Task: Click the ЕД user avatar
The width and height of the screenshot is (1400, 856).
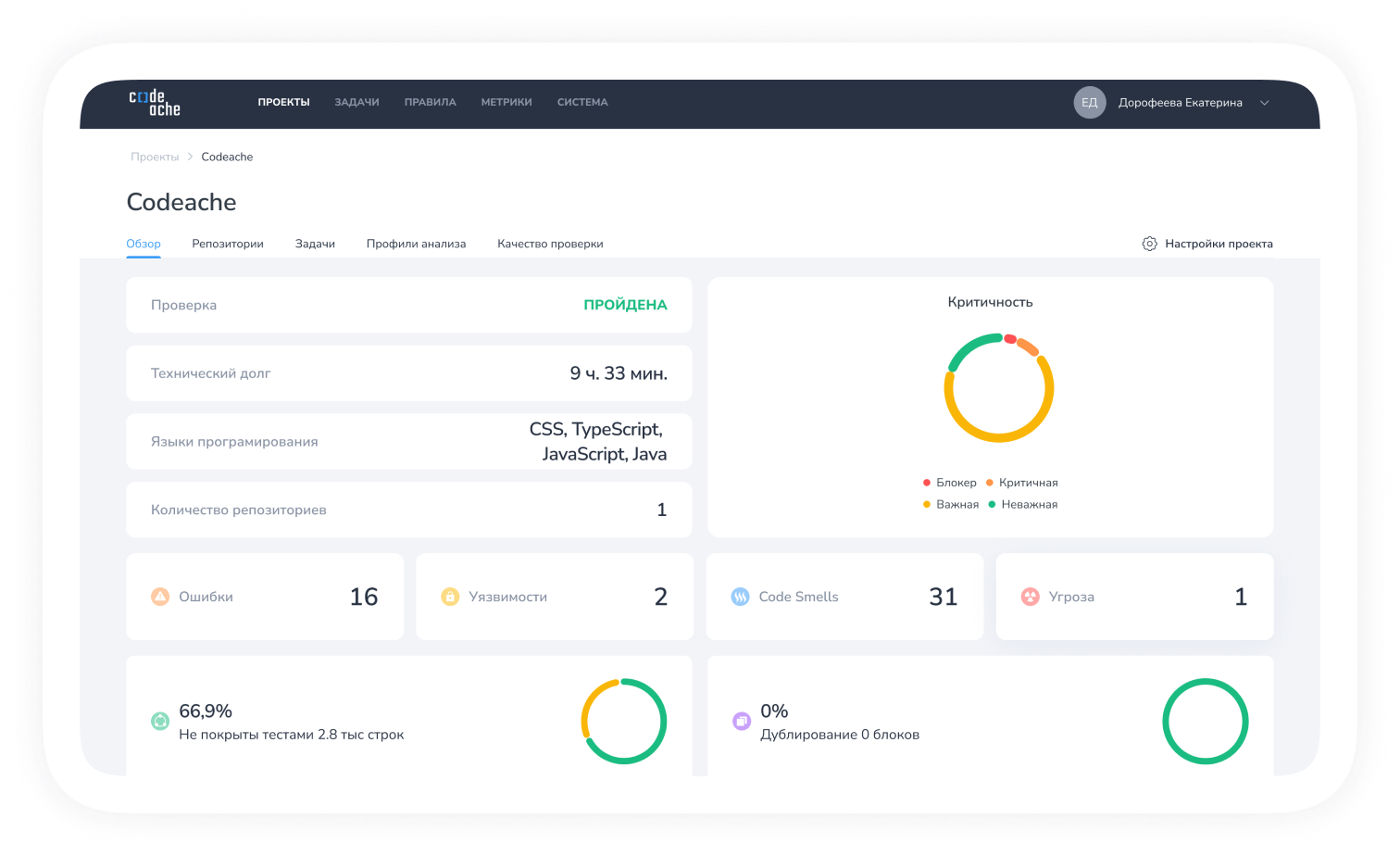Action: pyautogui.click(x=1090, y=103)
